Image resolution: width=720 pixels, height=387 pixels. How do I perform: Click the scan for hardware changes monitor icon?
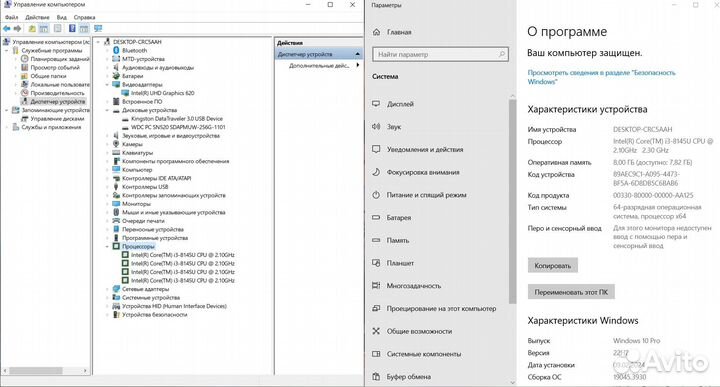pyautogui.click(x=98, y=28)
